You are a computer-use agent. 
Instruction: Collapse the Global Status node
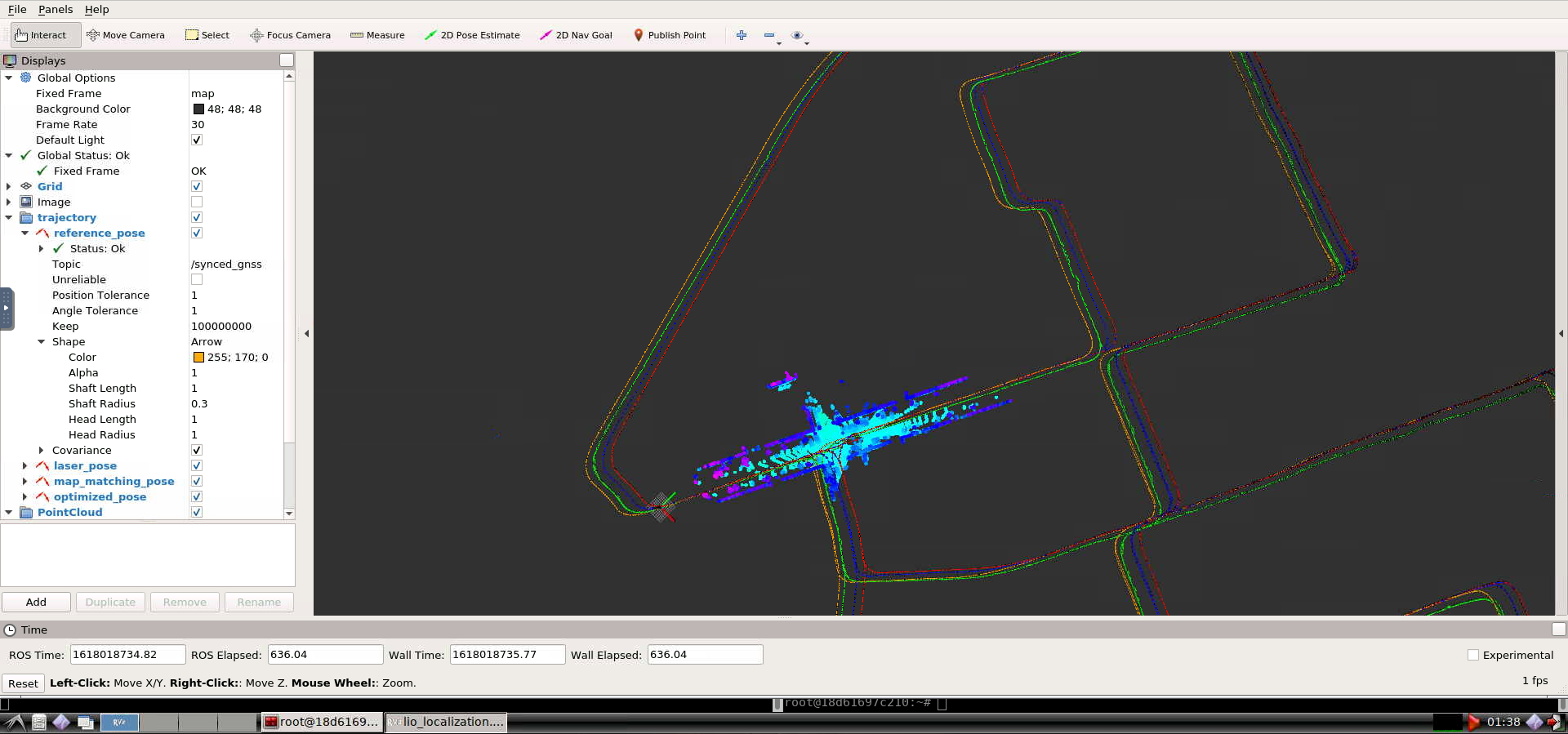click(x=9, y=155)
